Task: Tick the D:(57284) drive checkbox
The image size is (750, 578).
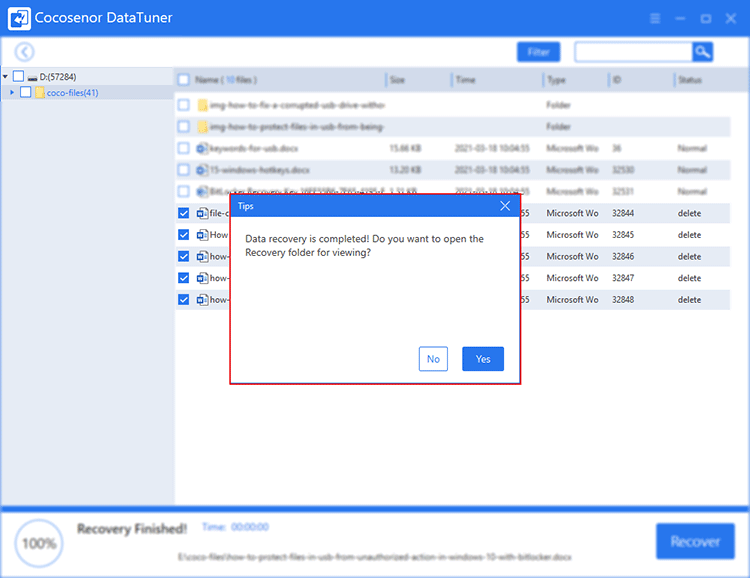Action: (18, 76)
